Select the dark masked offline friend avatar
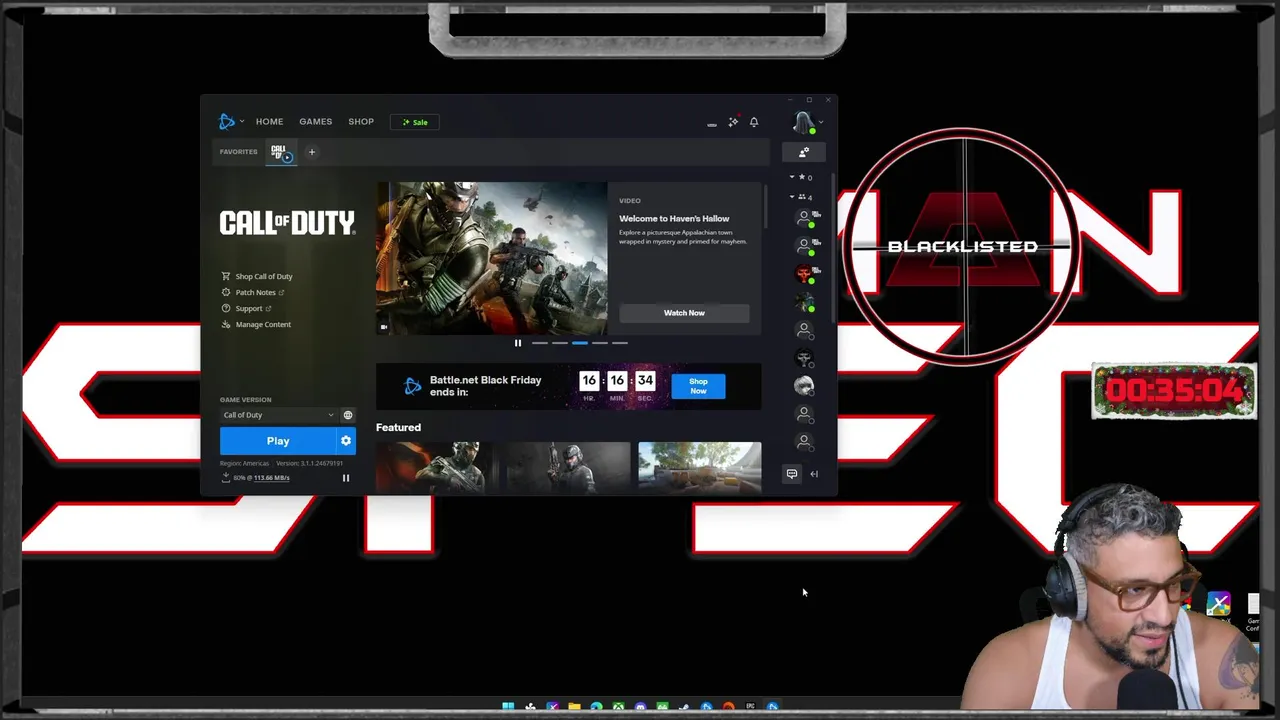 804,358
